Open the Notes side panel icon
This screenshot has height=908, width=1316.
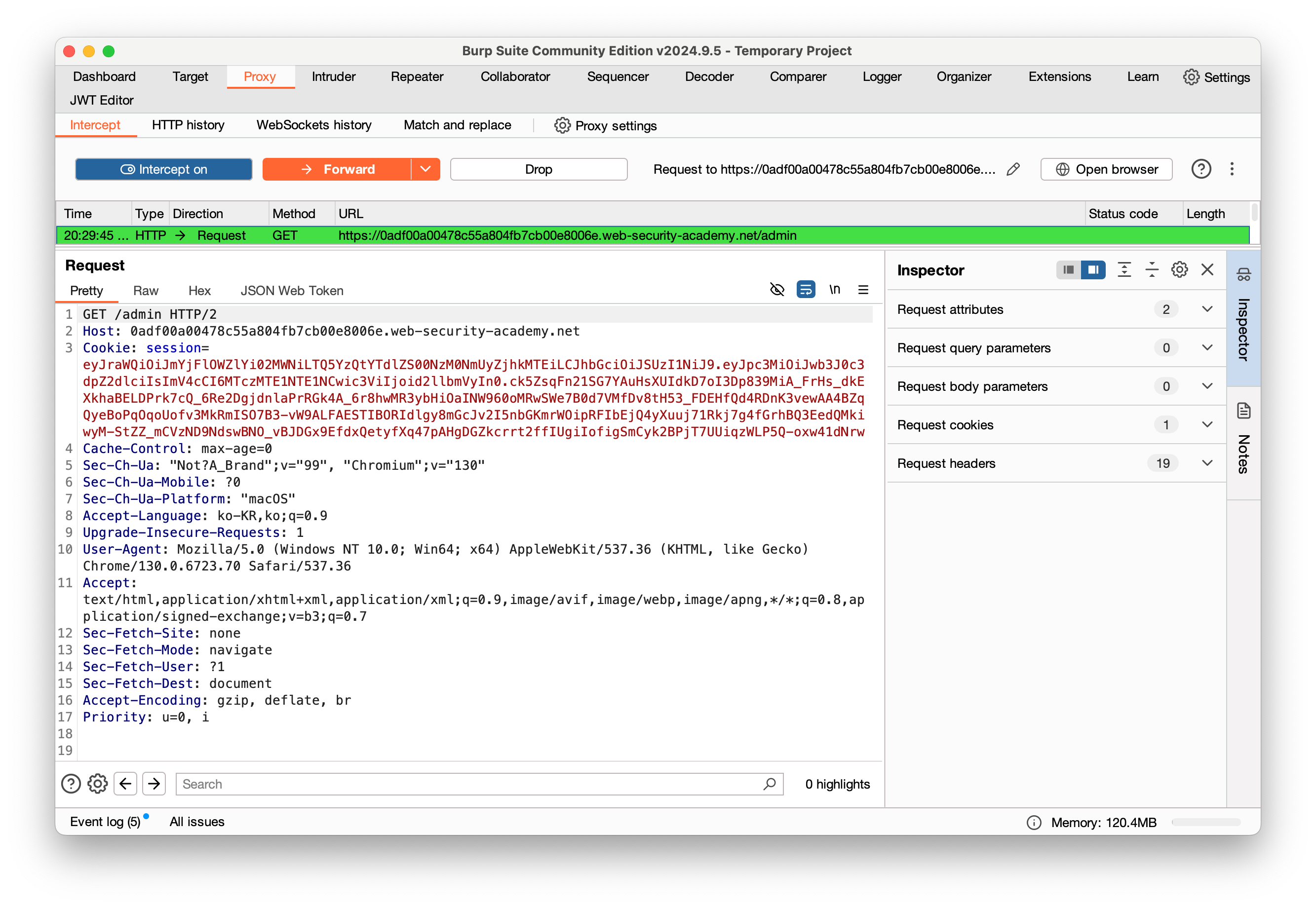click(x=1243, y=411)
